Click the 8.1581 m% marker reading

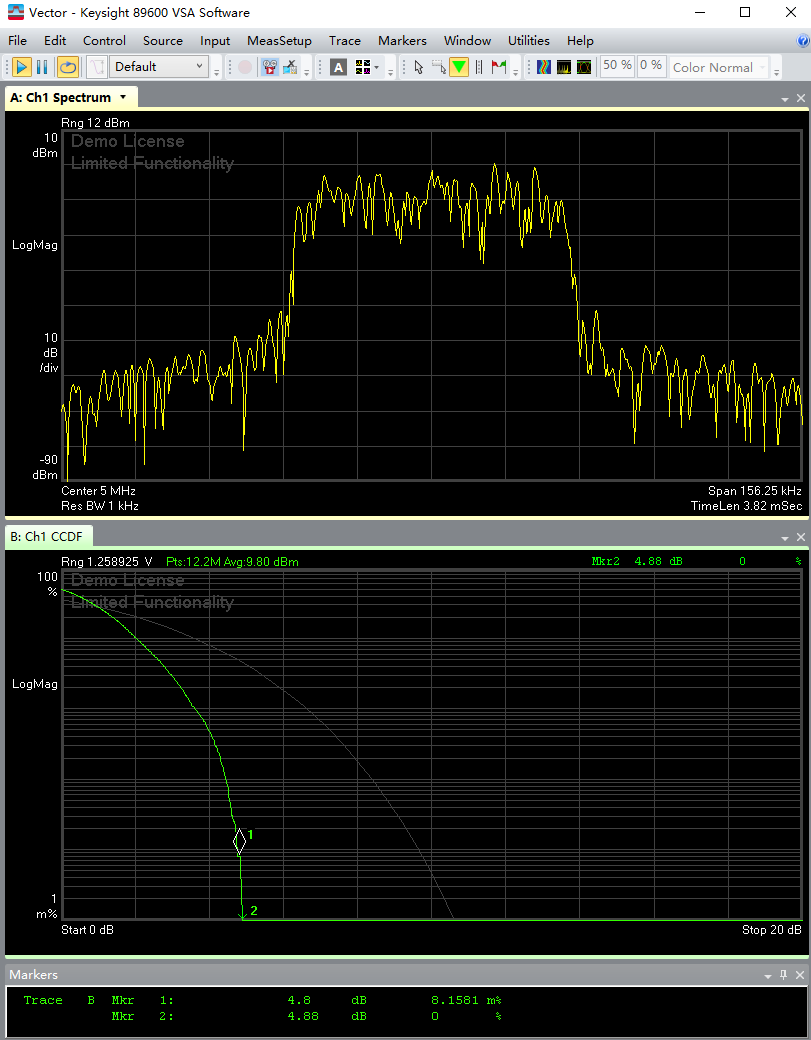coord(466,1000)
